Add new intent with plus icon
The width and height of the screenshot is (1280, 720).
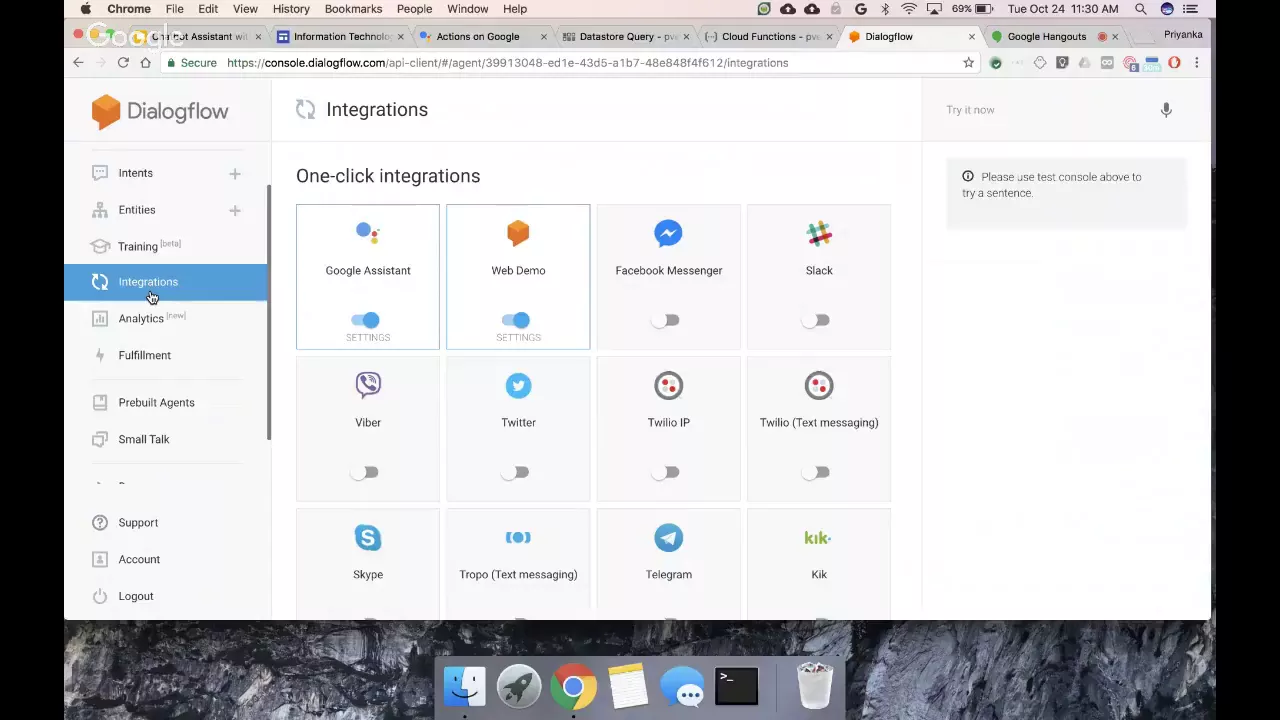point(235,174)
